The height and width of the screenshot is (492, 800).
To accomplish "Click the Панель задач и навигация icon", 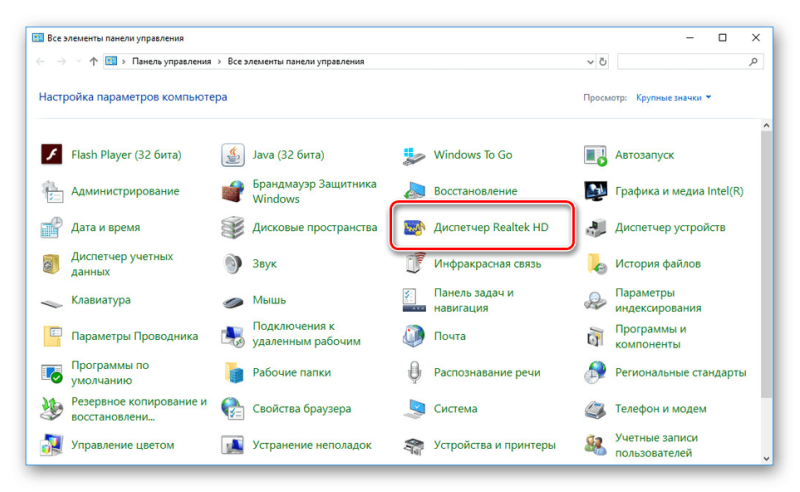I will click(414, 300).
